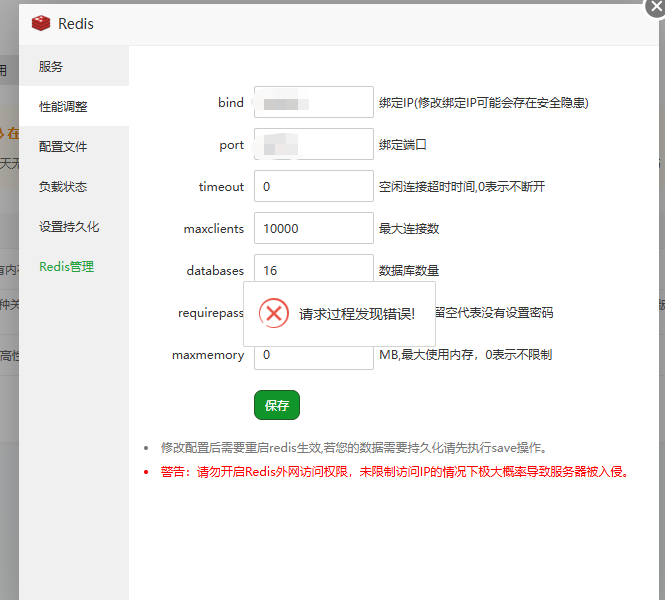Focus the bind IP input field
The height and width of the screenshot is (600, 665).
tap(314, 102)
